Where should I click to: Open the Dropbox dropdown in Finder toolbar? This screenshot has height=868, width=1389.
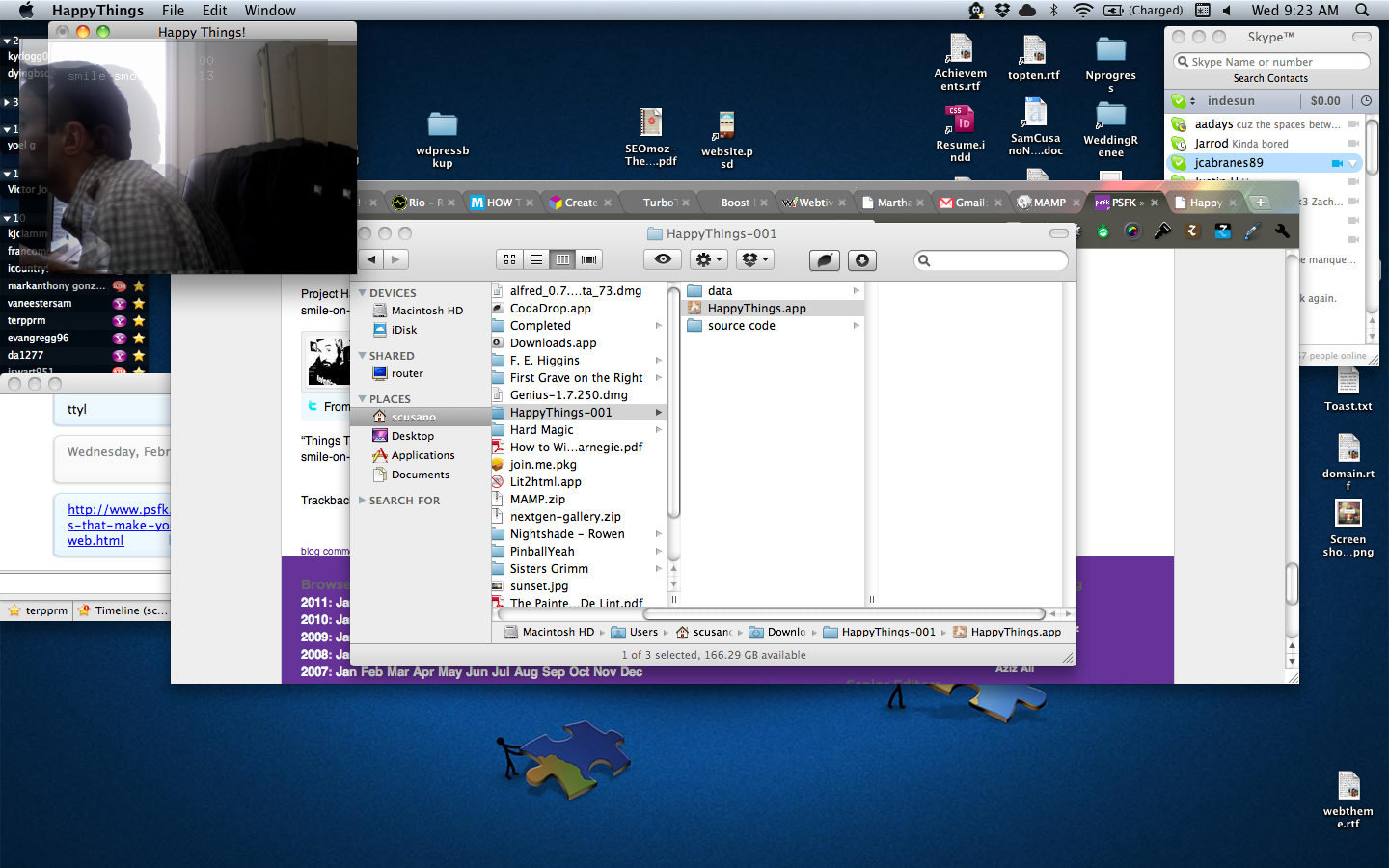(755, 259)
